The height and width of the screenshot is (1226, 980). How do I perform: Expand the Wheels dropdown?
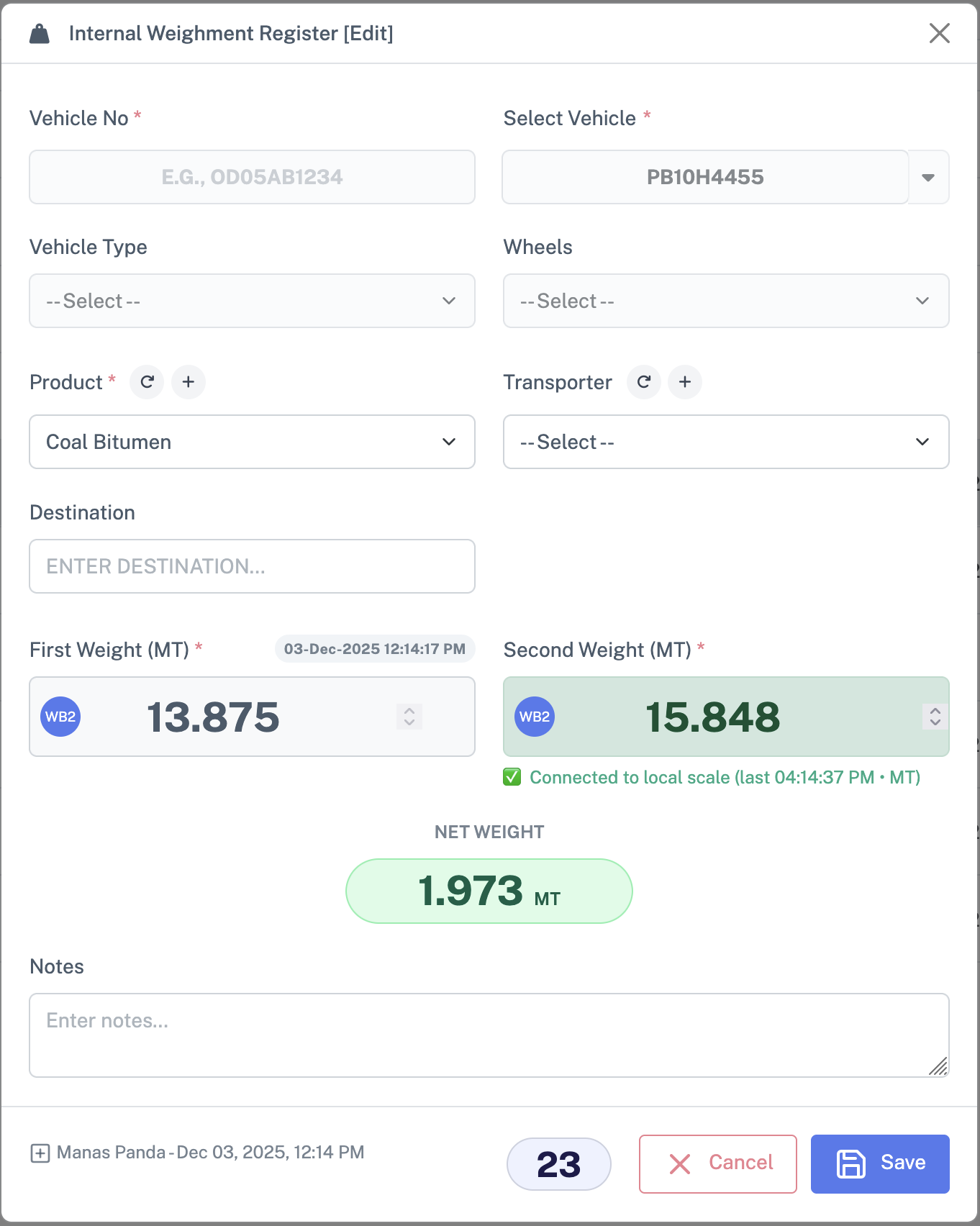725,301
